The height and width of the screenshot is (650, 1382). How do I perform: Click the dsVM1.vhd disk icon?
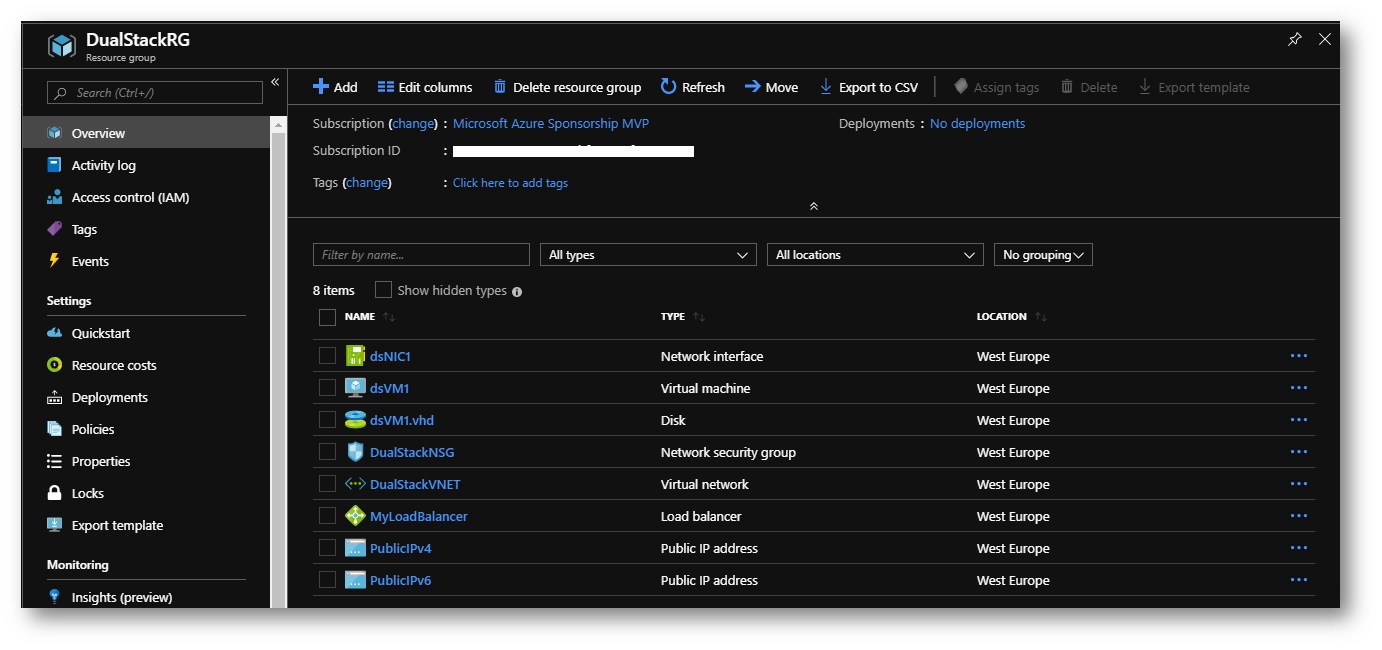pyautogui.click(x=355, y=420)
